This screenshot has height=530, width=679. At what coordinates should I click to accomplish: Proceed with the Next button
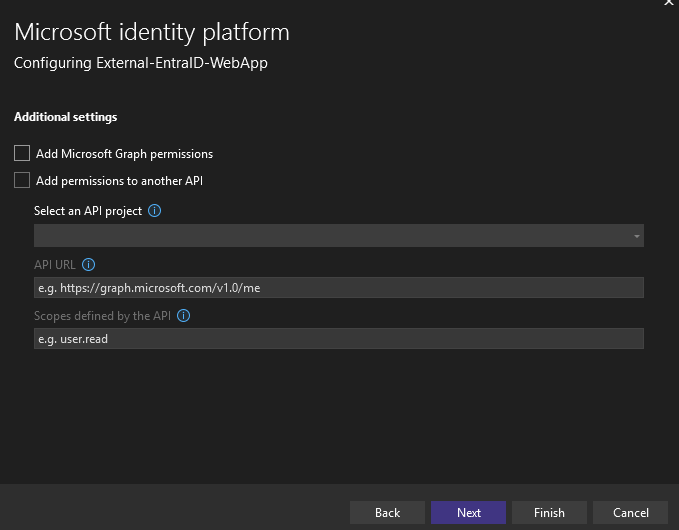tap(468, 513)
